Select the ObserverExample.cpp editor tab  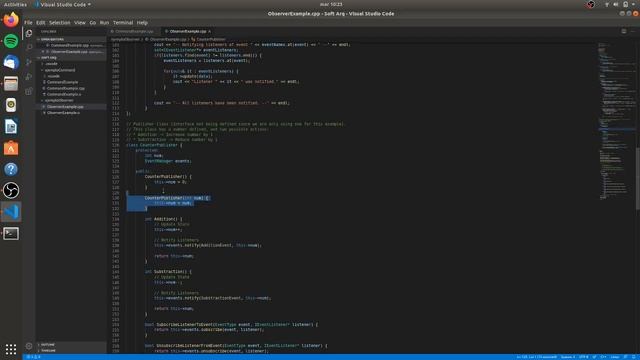[188, 31]
